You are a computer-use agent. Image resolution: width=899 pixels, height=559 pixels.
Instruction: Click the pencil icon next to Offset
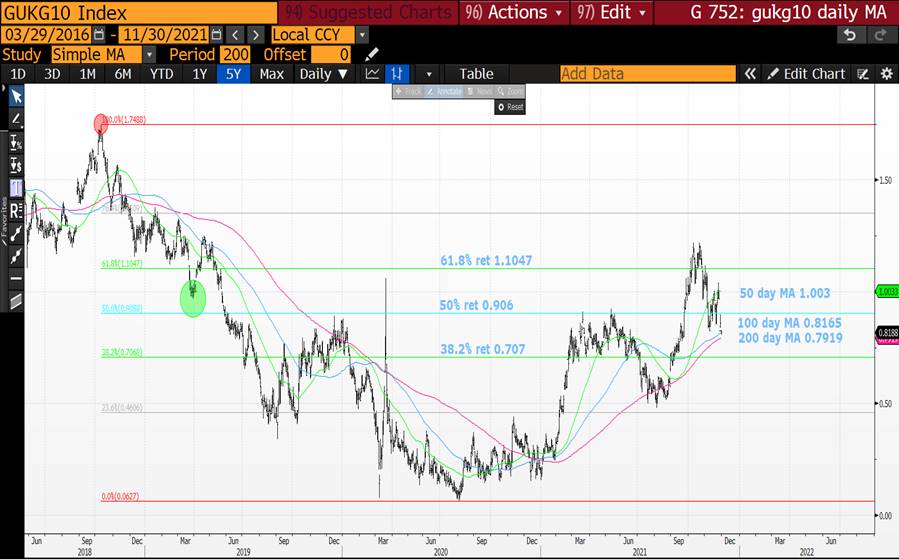tap(372, 54)
